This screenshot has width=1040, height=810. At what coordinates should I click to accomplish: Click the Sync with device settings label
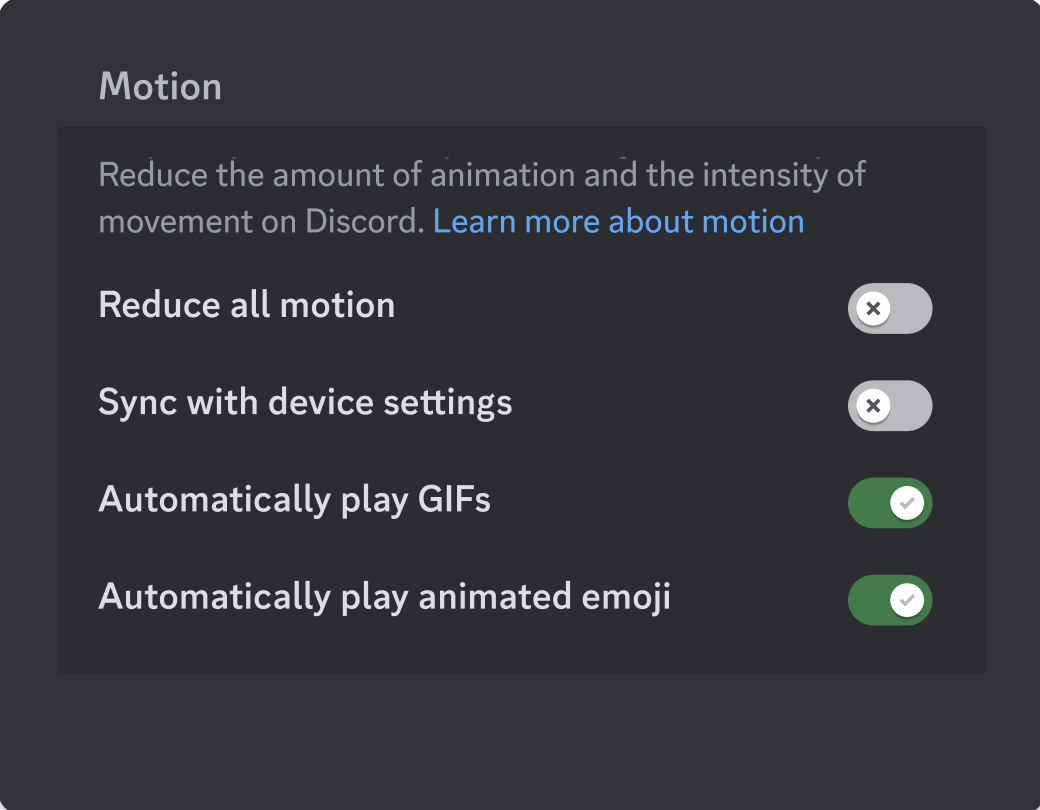(x=305, y=402)
